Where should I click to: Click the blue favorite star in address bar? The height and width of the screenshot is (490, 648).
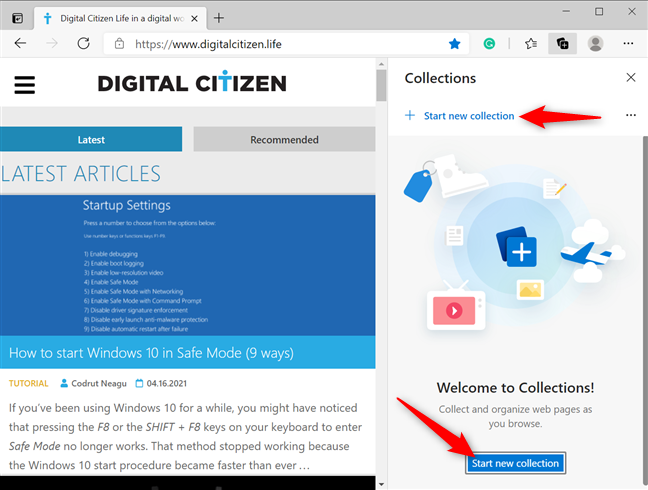click(454, 44)
